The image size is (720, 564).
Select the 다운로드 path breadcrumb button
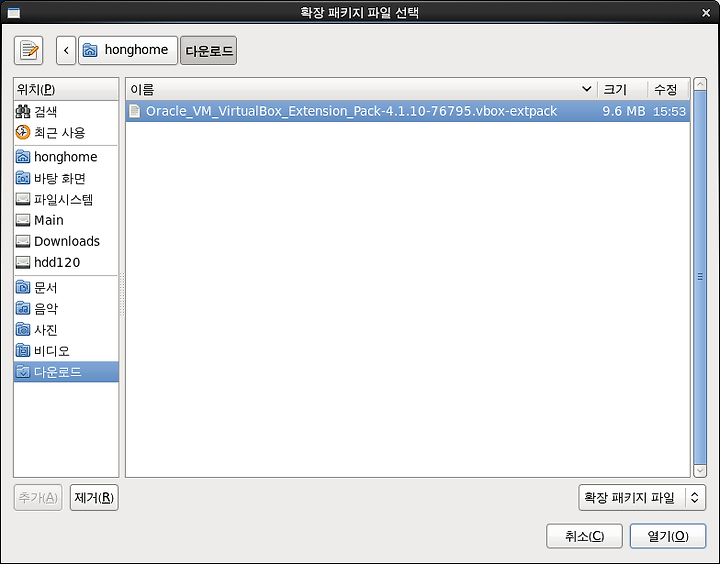point(208,50)
